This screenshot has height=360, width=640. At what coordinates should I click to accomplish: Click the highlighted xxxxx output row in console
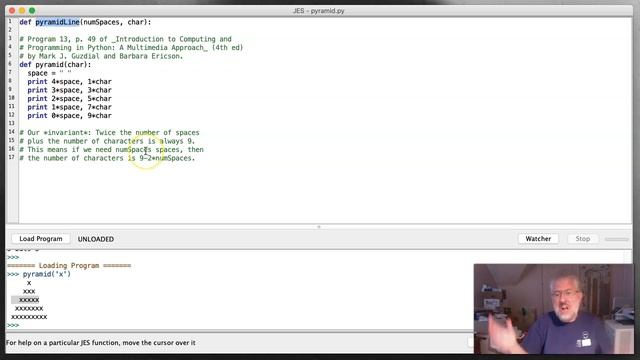25,300
